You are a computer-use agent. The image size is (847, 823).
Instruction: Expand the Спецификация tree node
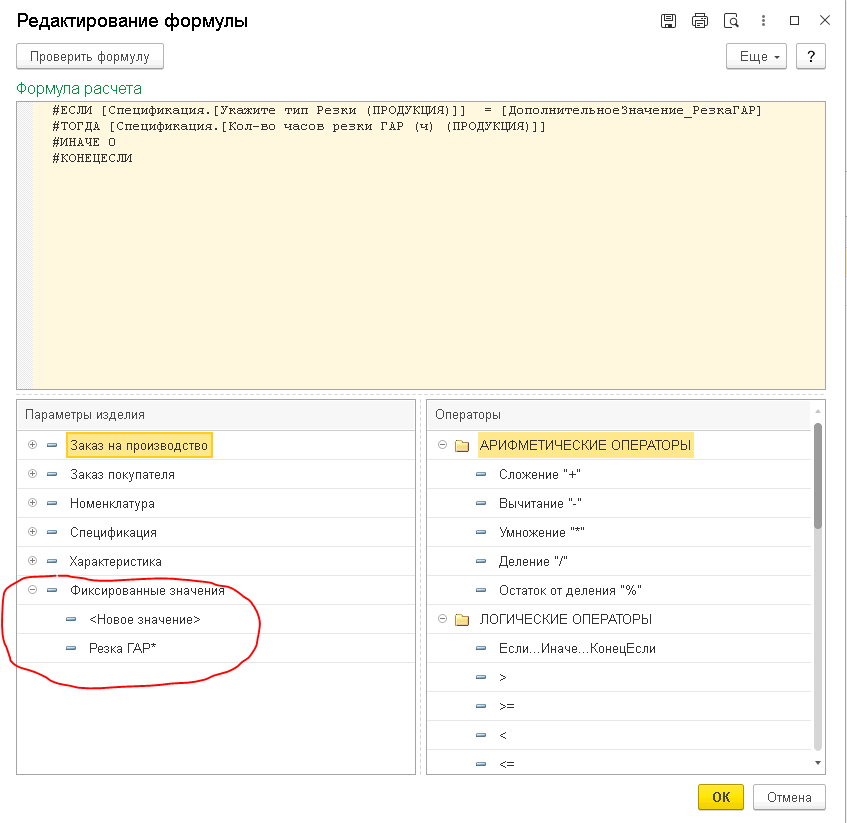pyautogui.click(x=33, y=533)
